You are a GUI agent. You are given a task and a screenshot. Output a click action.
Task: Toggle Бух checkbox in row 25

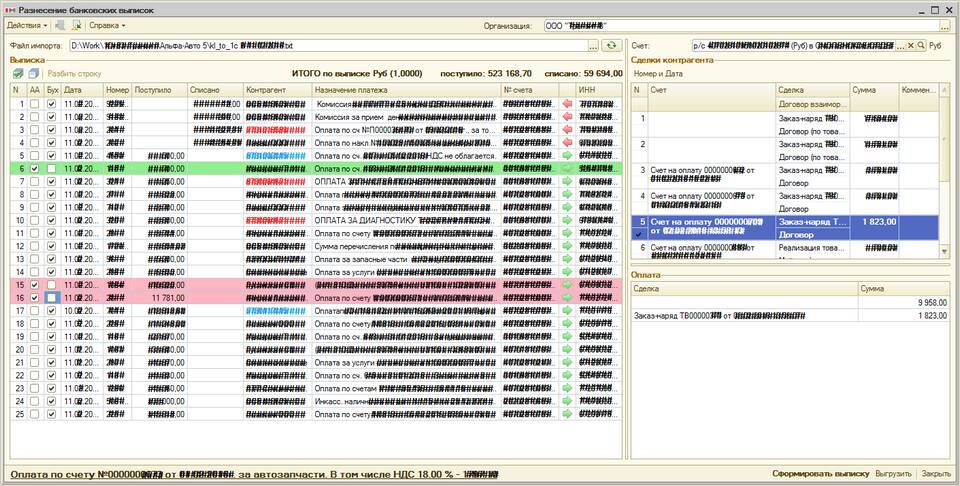51,414
